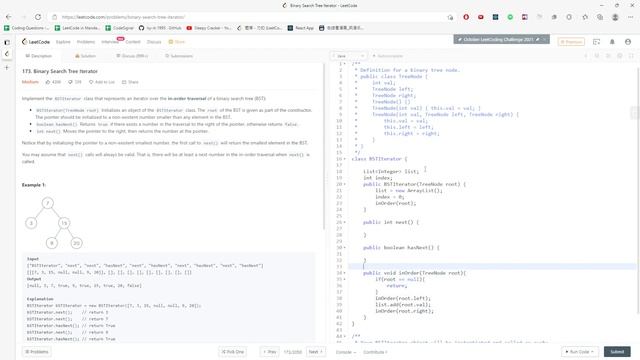Open the React App bookmark
The width and height of the screenshot is (640, 360).
(301, 28)
